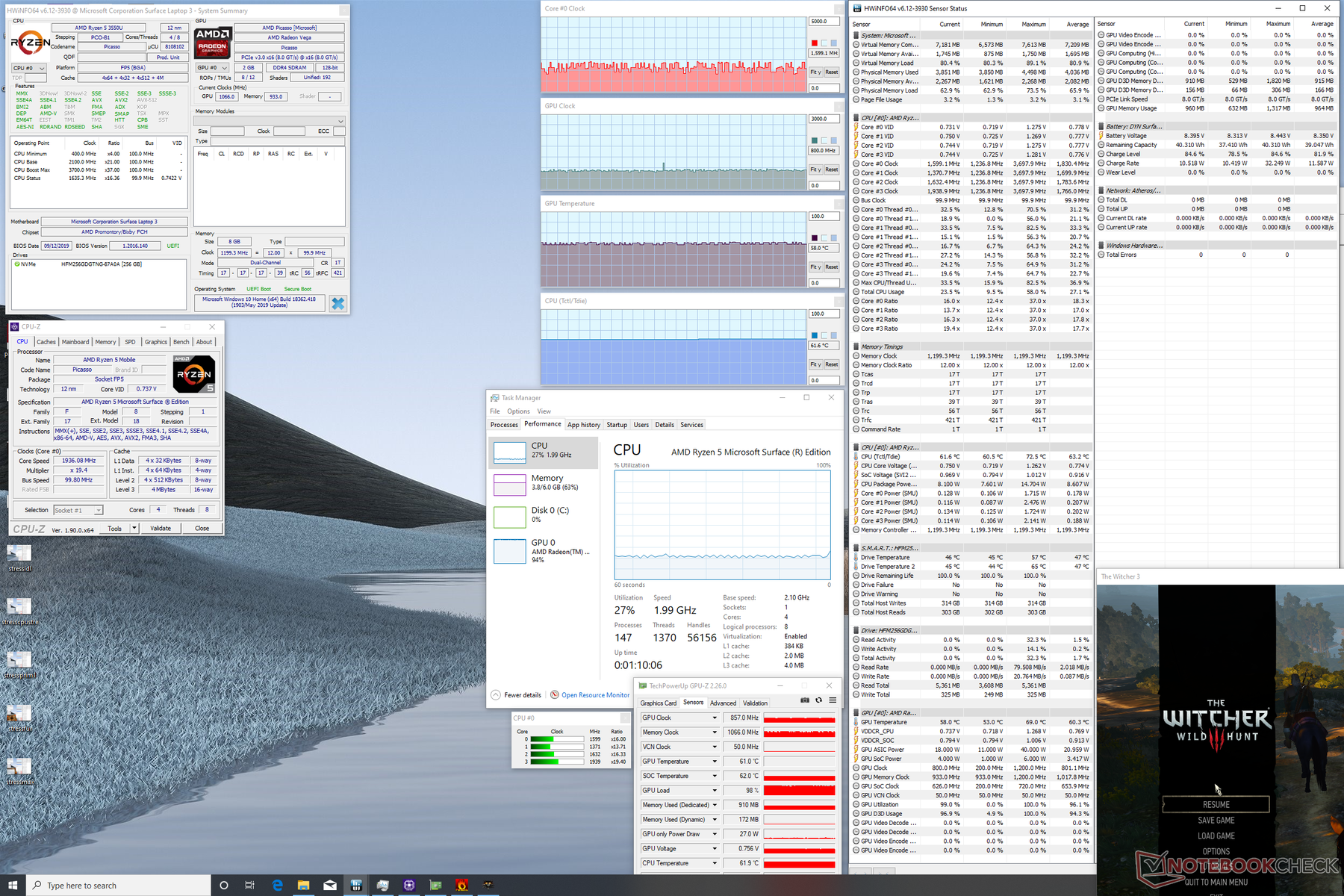Open the stresscpustre desktop shortcut
This screenshot has width=1344, height=896.
click(x=19, y=612)
